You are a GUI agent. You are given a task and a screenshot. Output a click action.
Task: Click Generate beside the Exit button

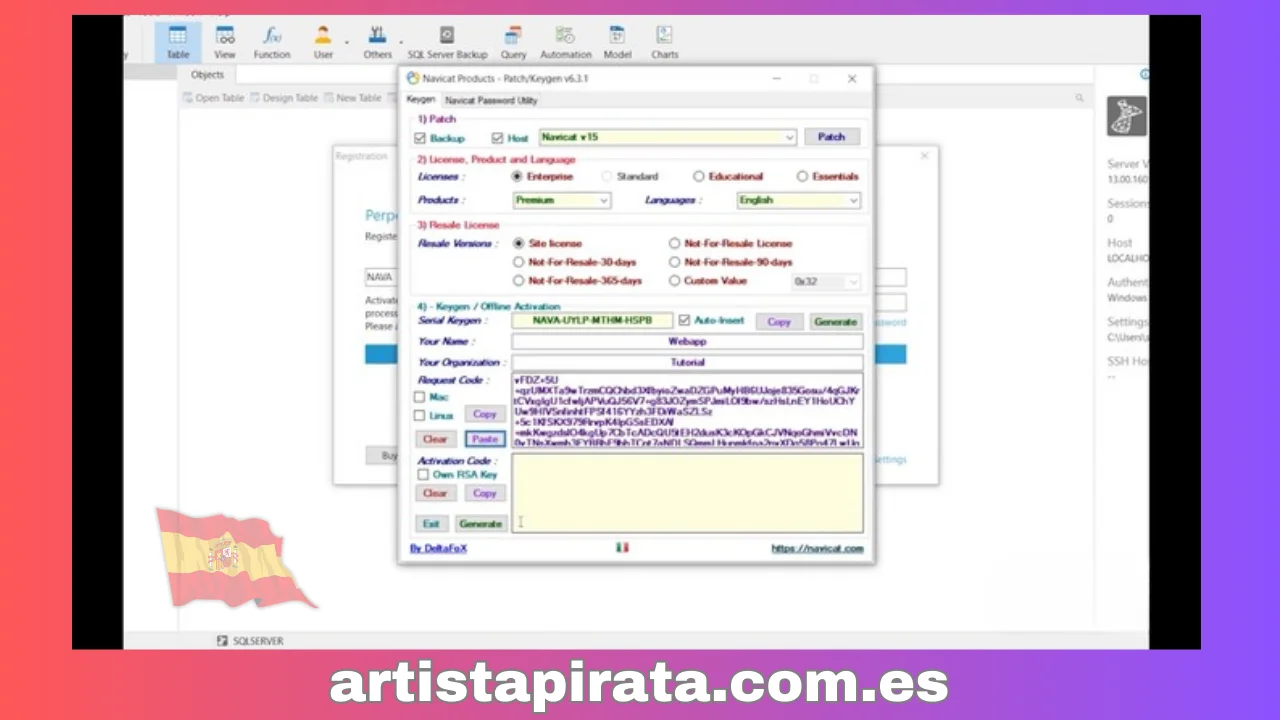[480, 524]
